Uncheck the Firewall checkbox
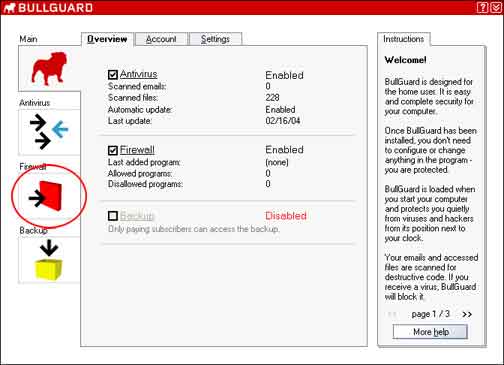Viewport: 504px width, 365px height. point(113,150)
